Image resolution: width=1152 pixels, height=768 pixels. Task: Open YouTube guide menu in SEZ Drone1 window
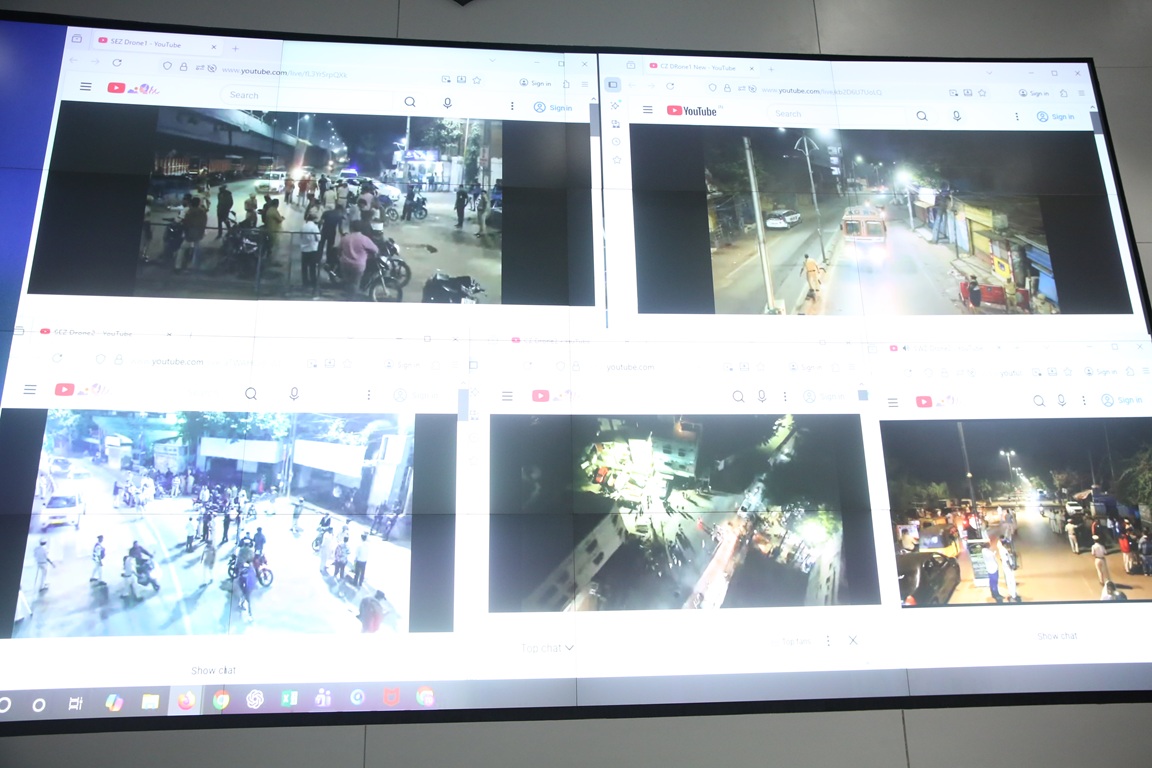[x=86, y=87]
